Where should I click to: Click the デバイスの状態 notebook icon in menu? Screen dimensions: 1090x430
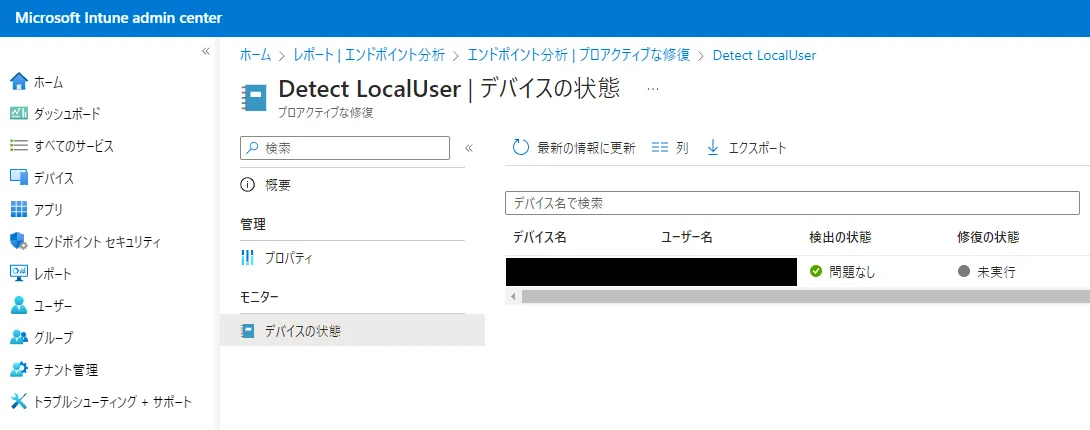tap(247, 331)
